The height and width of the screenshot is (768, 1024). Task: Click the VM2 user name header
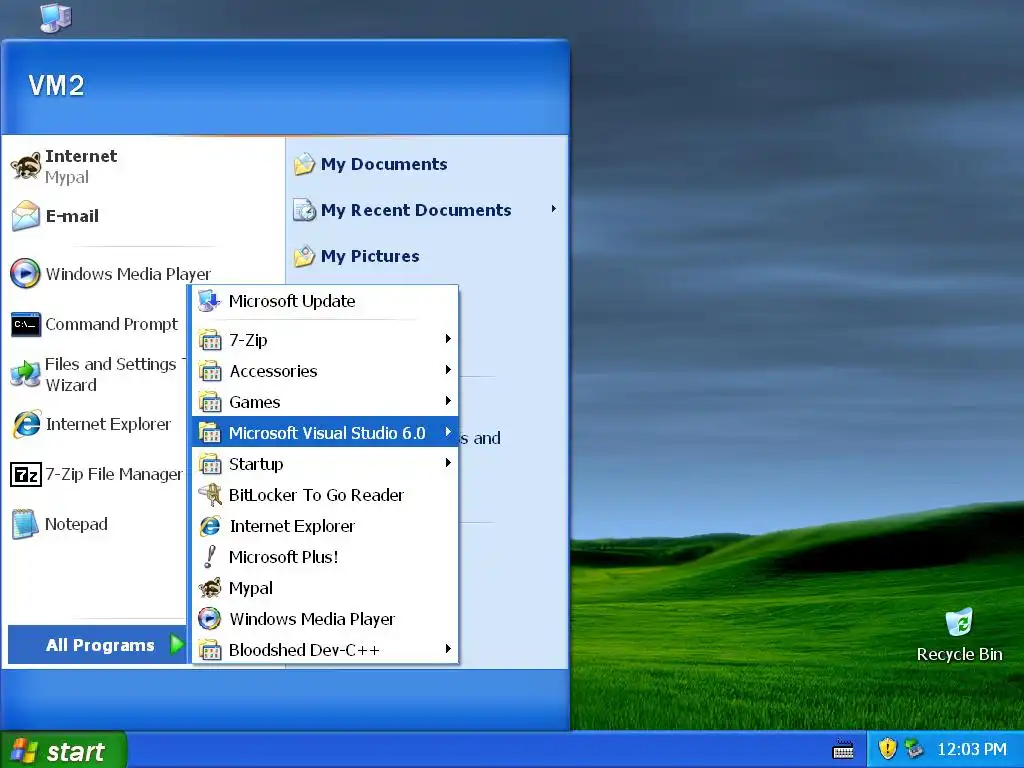pyautogui.click(x=56, y=86)
